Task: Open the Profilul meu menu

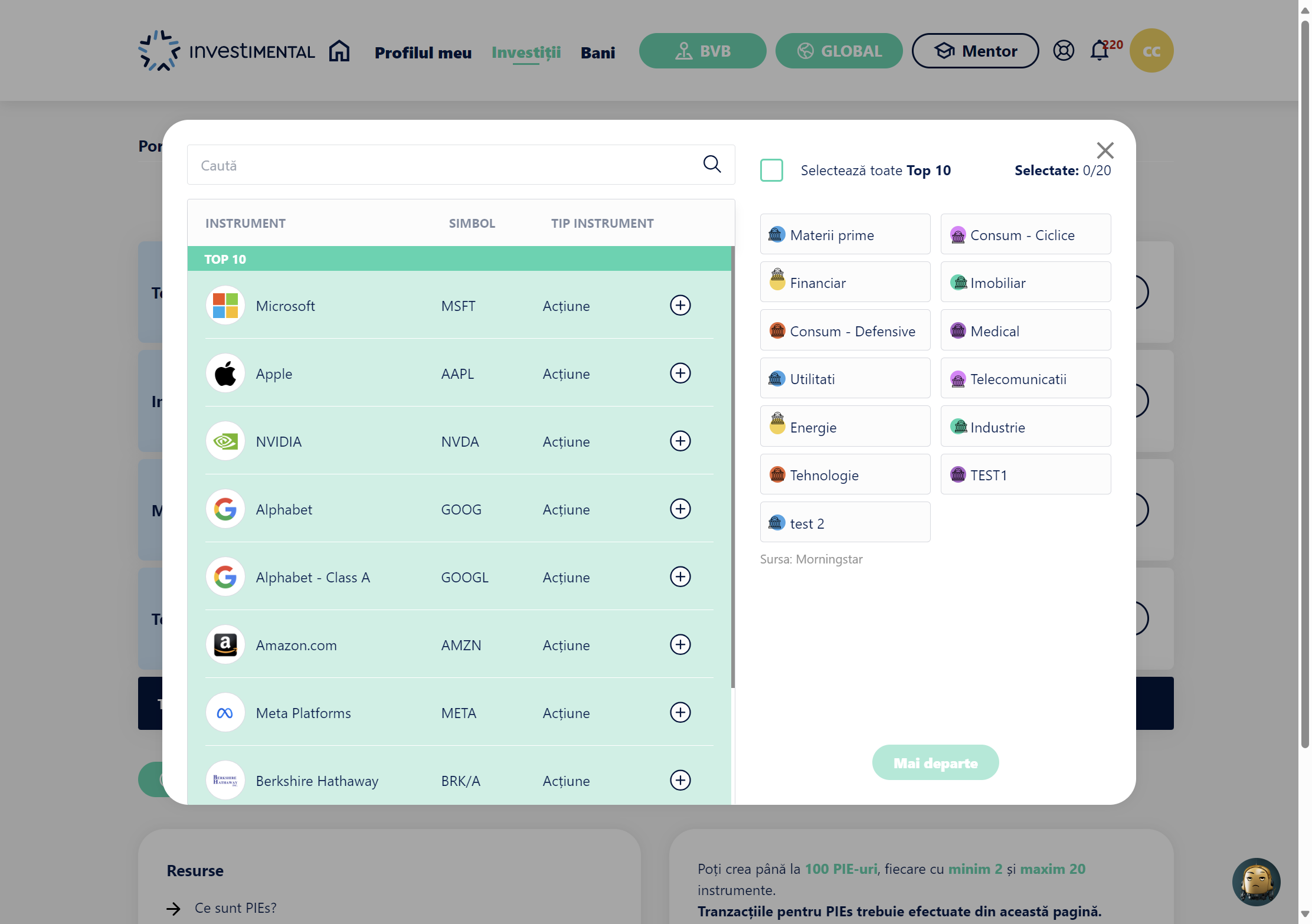Action: pos(423,53)
